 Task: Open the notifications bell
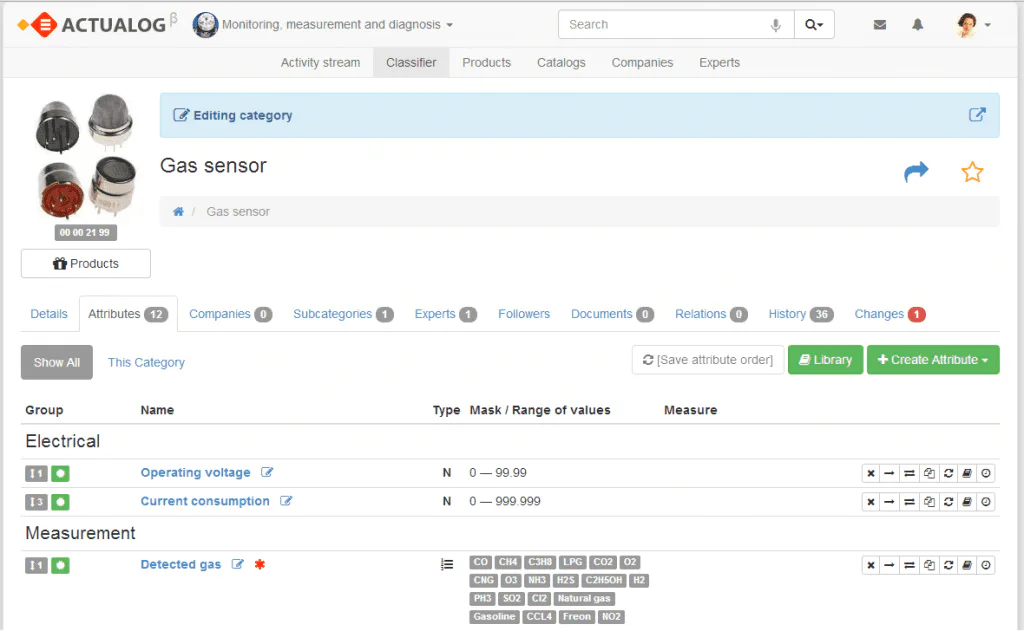(918, 25)
